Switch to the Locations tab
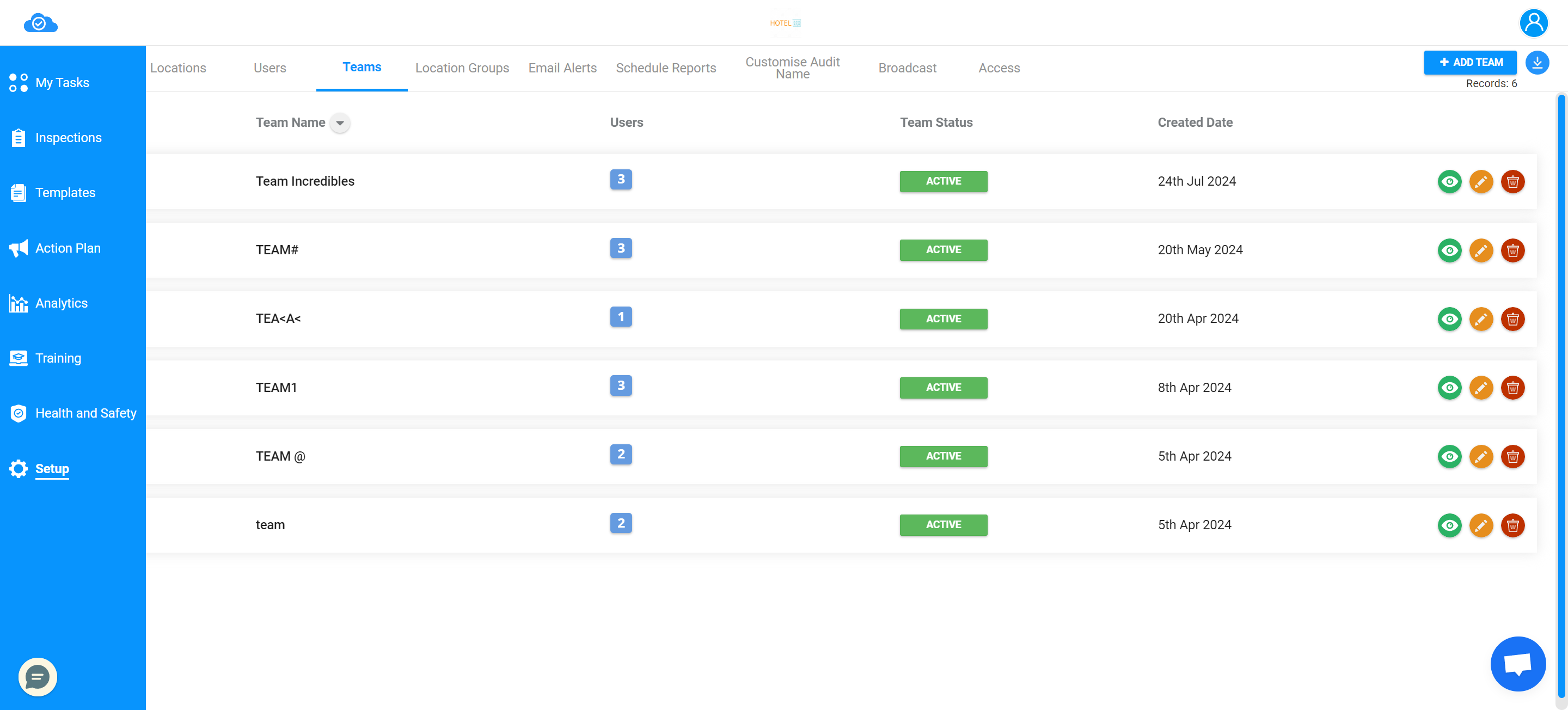The image size is (1568, 710). 177,68
